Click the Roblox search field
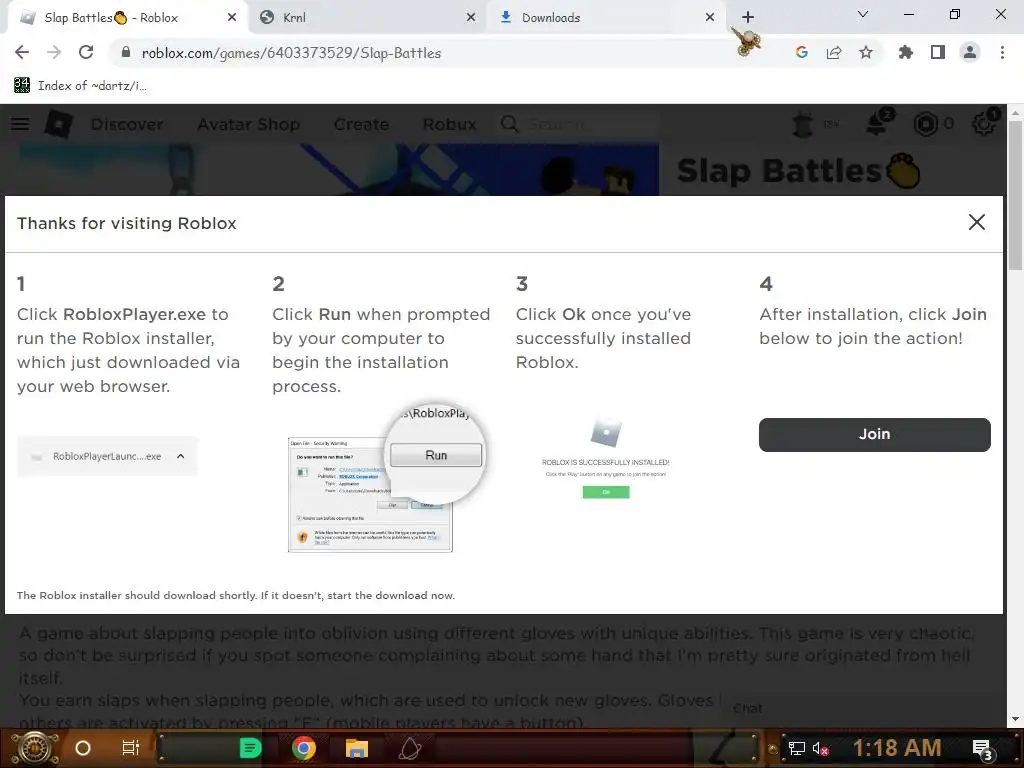 tap(578, 124)
